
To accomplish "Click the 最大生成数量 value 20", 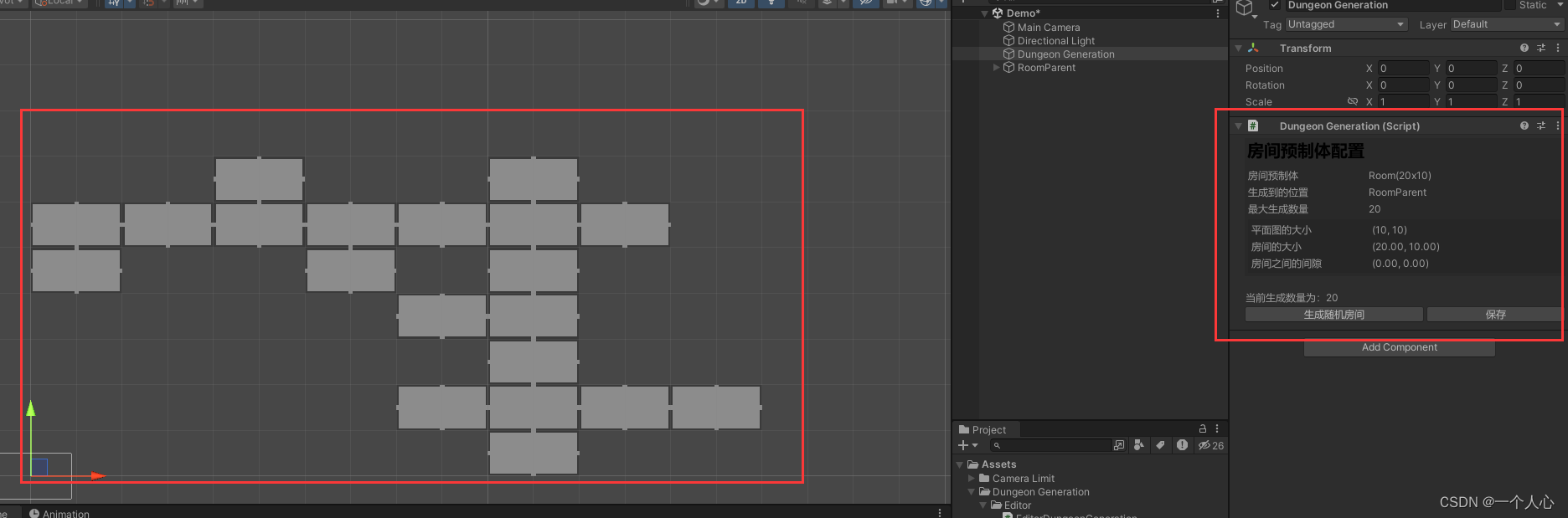I will click(x=1375, y=209).
